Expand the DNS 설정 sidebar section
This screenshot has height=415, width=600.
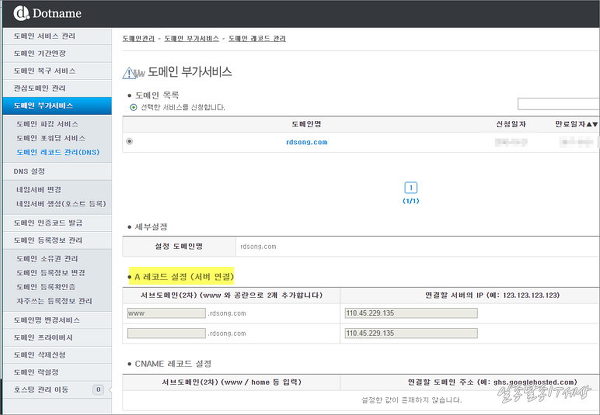(x=30, y=171)
